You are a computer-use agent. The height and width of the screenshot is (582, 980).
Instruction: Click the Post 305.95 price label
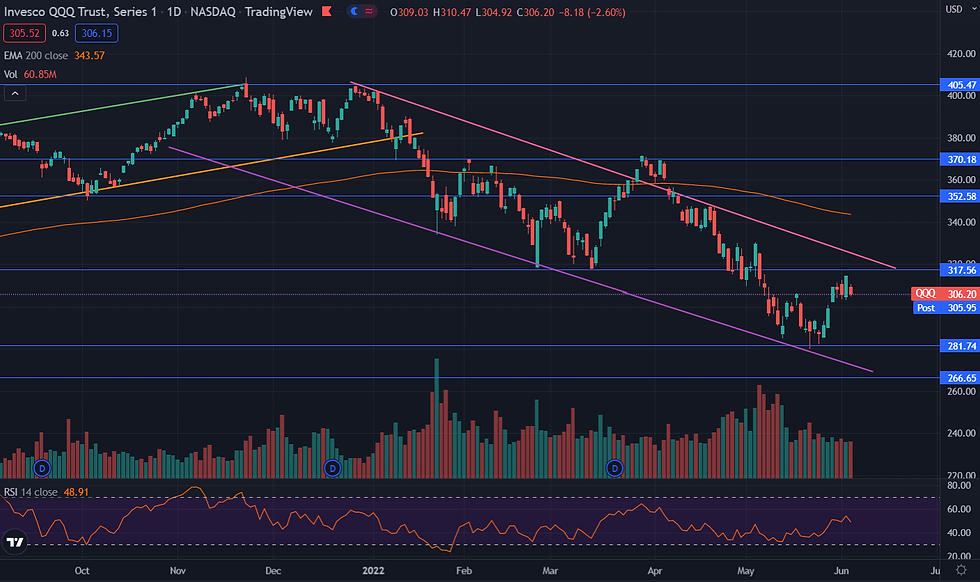(x=946, y=308)
